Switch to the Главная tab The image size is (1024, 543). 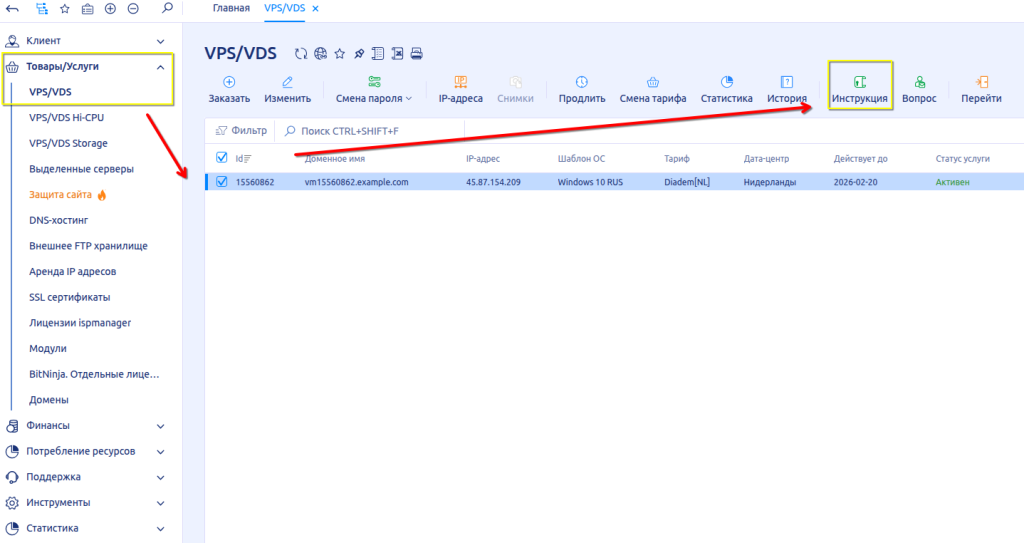point(231,8)
